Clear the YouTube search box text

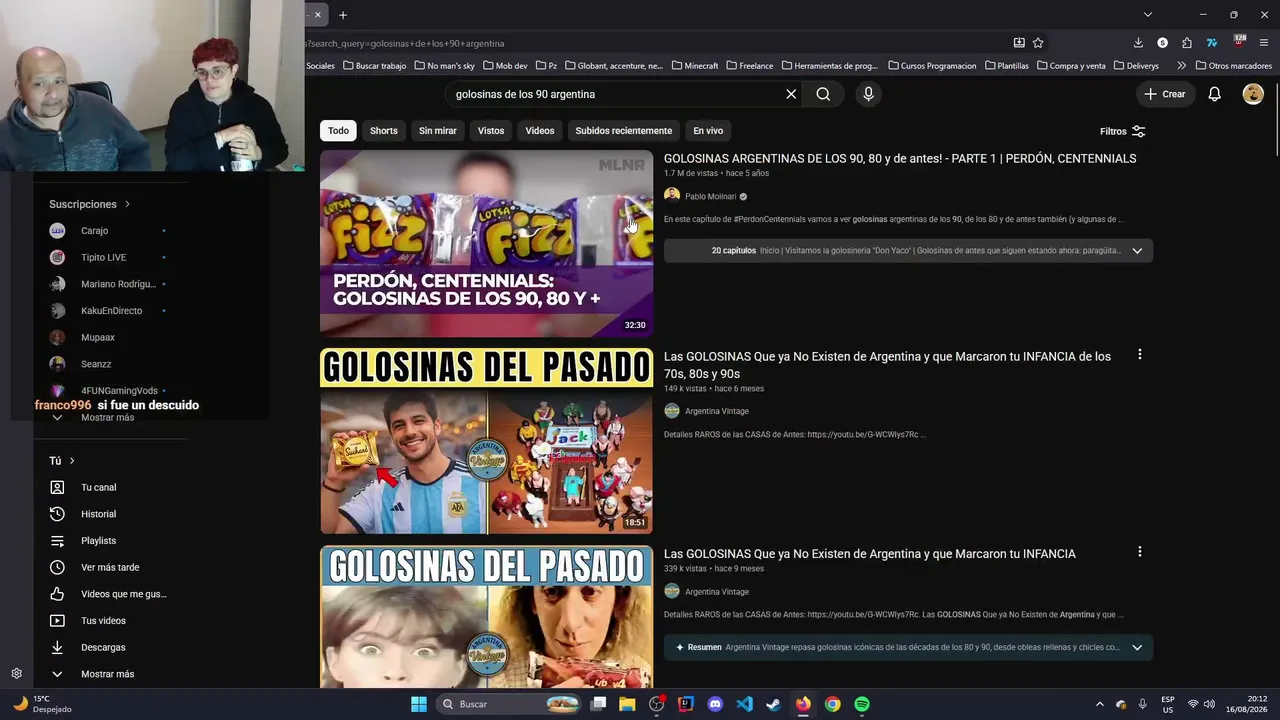coord(791,94)
